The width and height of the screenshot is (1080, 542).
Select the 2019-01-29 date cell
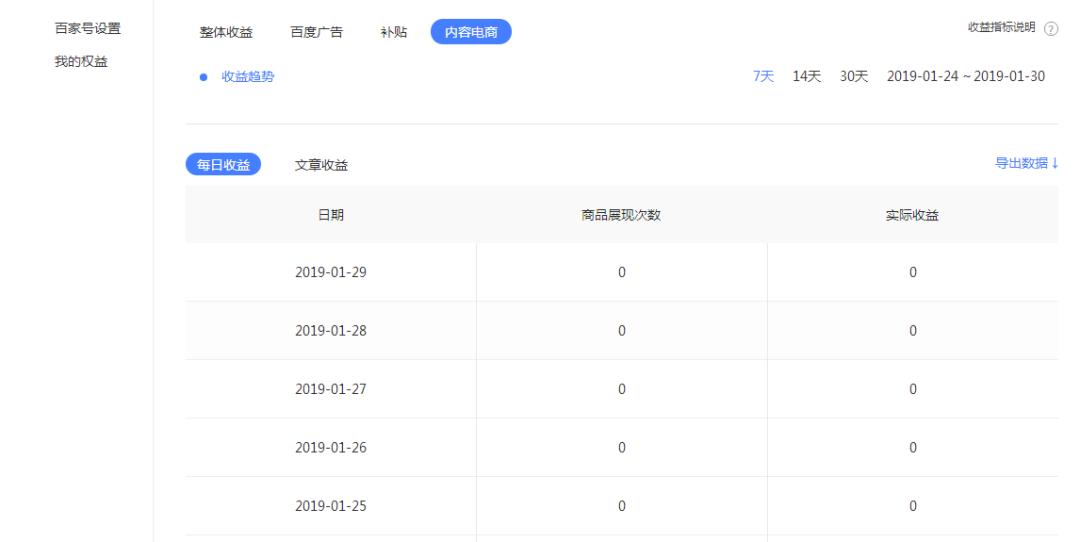331,272
